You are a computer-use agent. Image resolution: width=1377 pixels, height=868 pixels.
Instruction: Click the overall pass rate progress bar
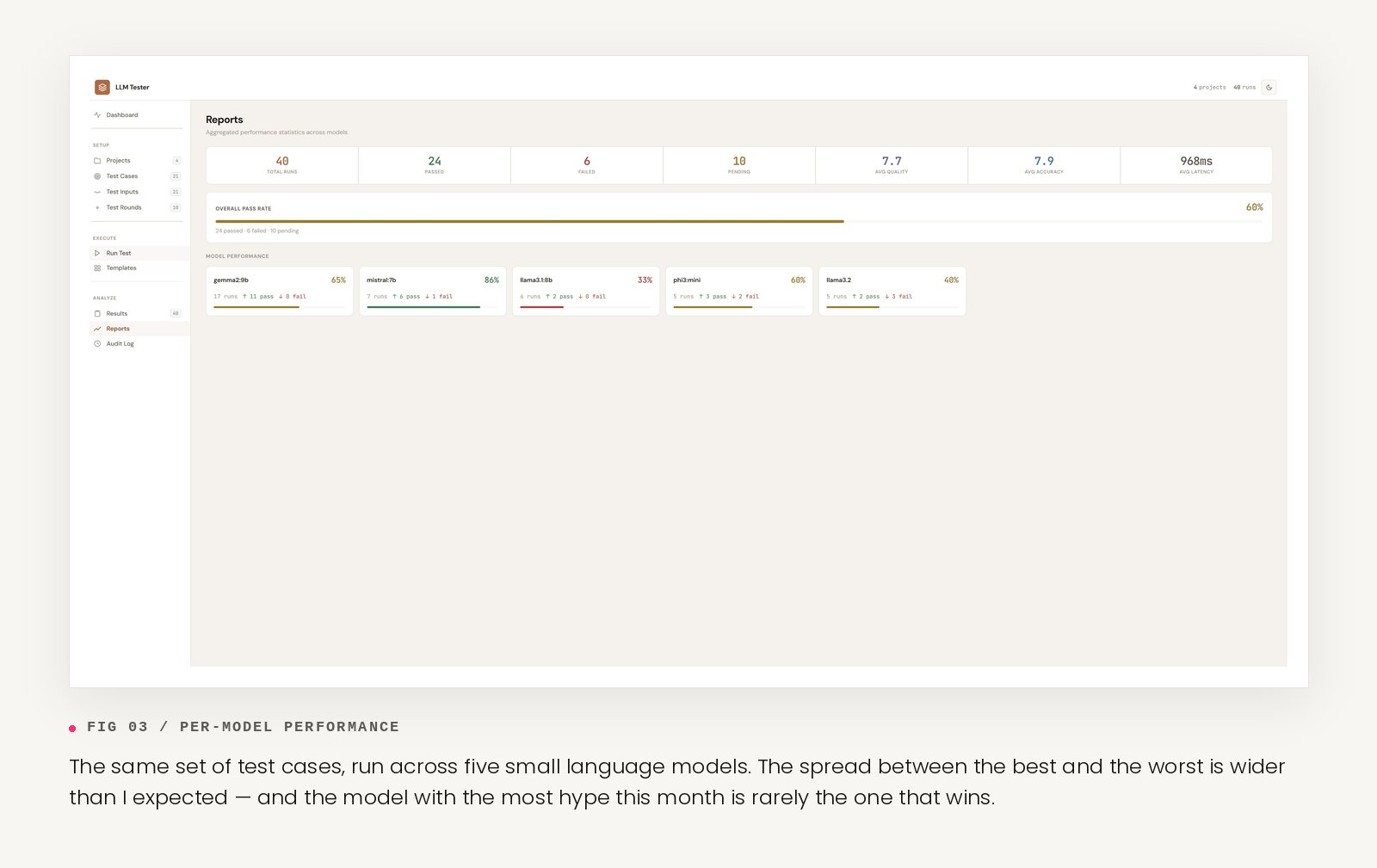(x=738, y=221)
